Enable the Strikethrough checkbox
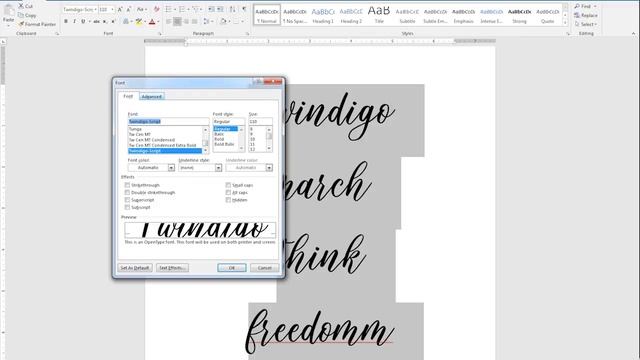 (127, 185)
